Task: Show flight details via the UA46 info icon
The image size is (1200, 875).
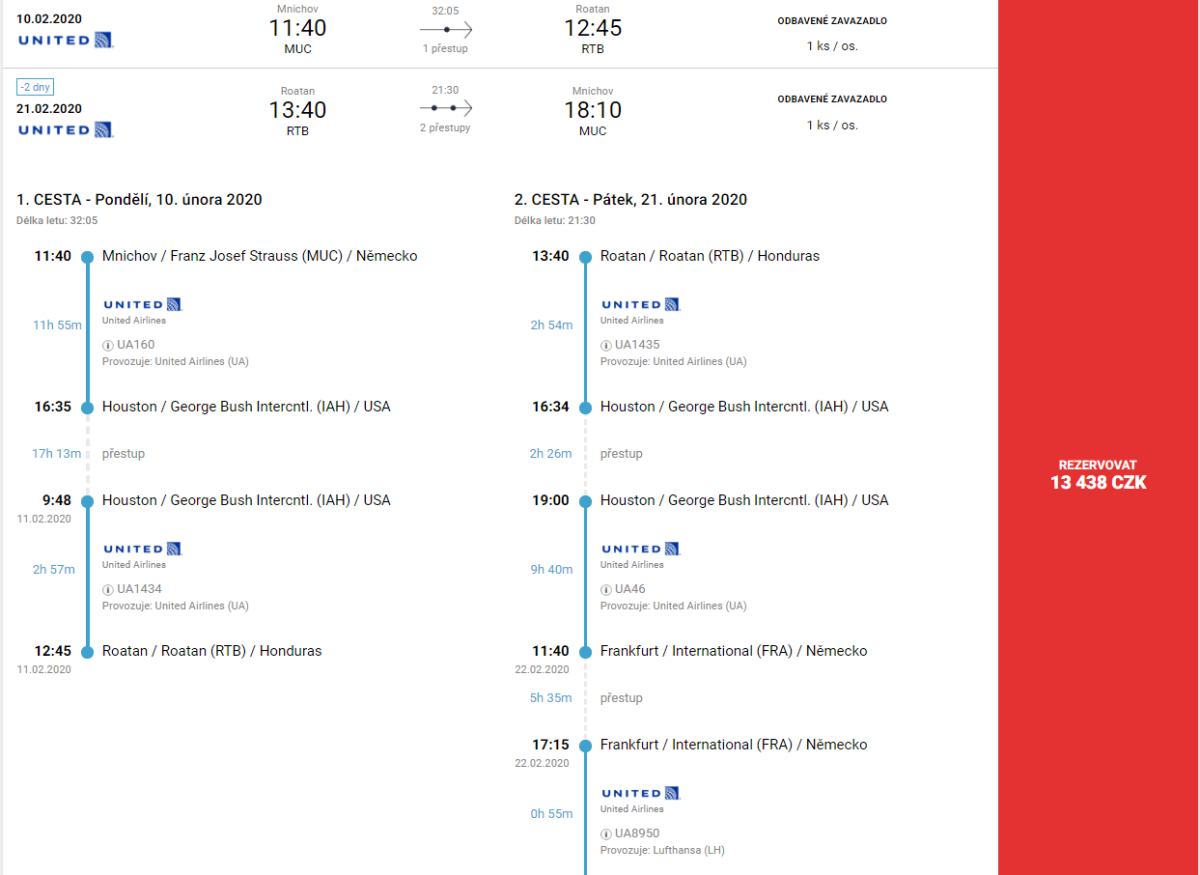Action: 605,589
